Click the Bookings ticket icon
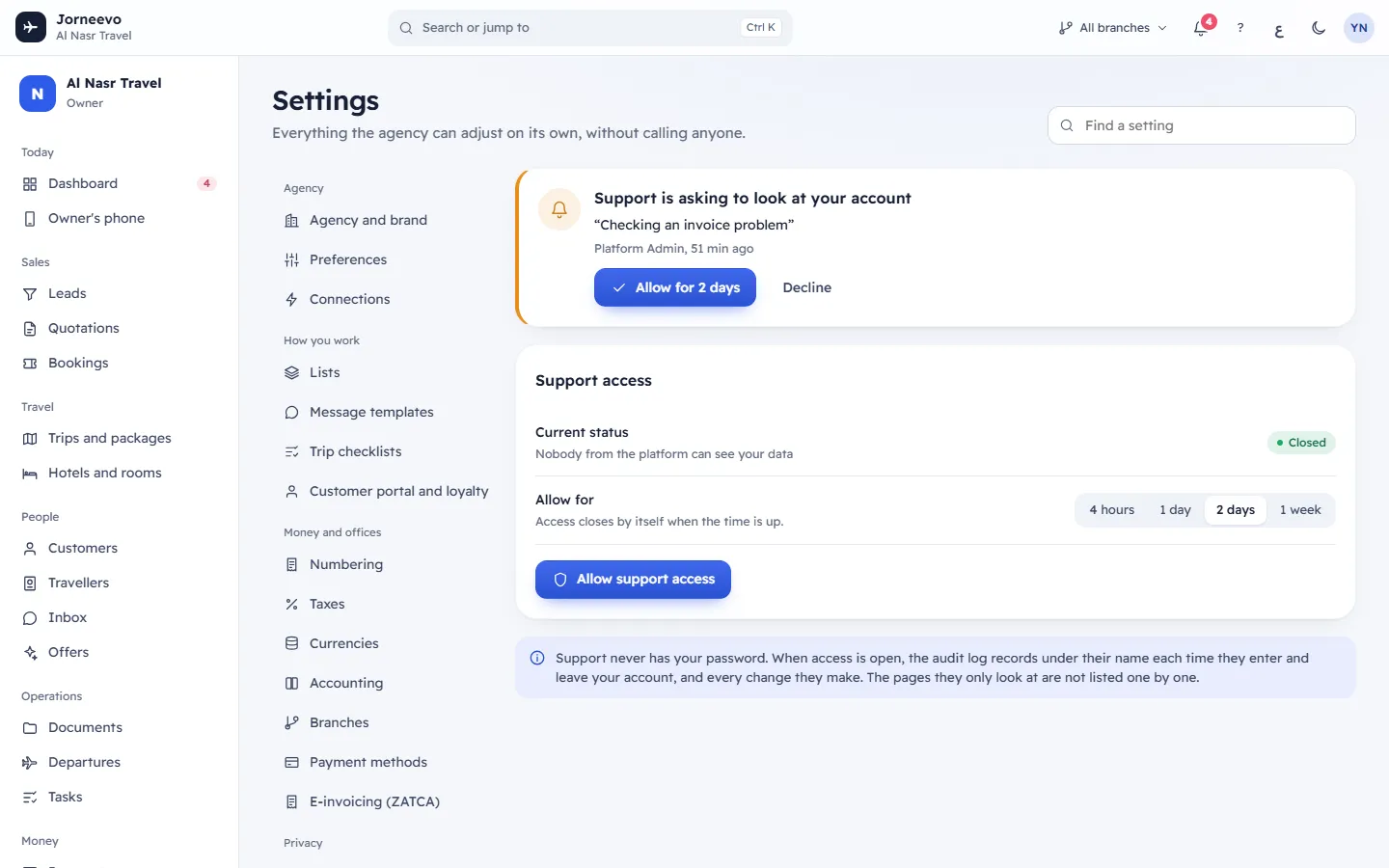Image resolution: width=1389 pixels, height=868 pixels. 30,364
